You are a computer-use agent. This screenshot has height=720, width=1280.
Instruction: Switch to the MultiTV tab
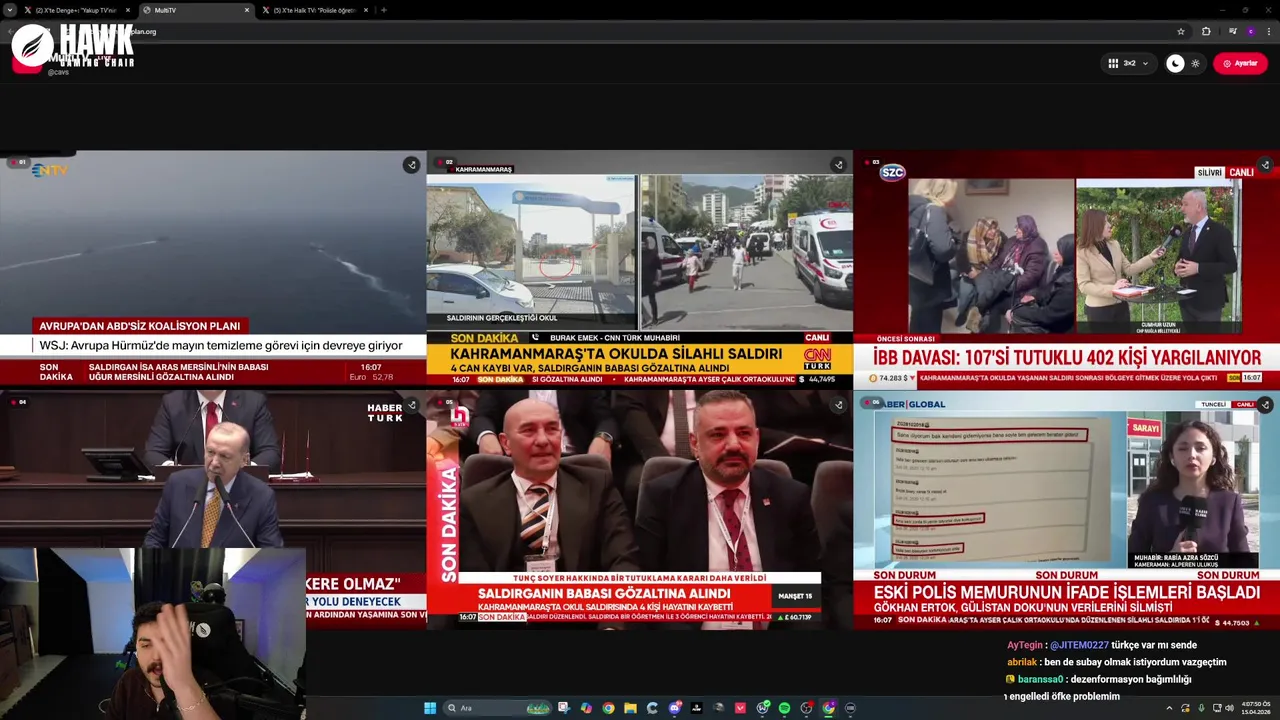(x=196, y=10)
